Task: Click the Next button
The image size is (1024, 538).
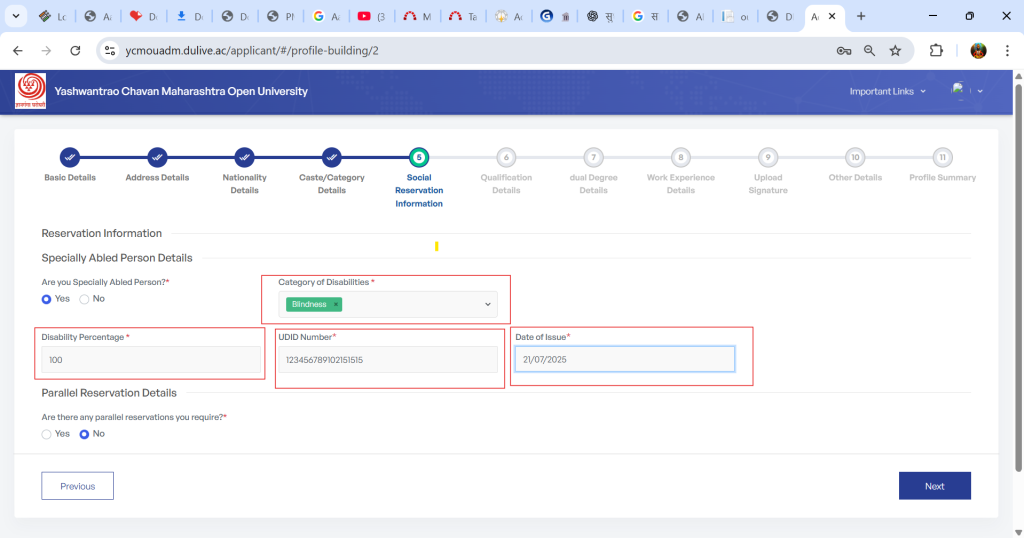Action: (934, 486)
